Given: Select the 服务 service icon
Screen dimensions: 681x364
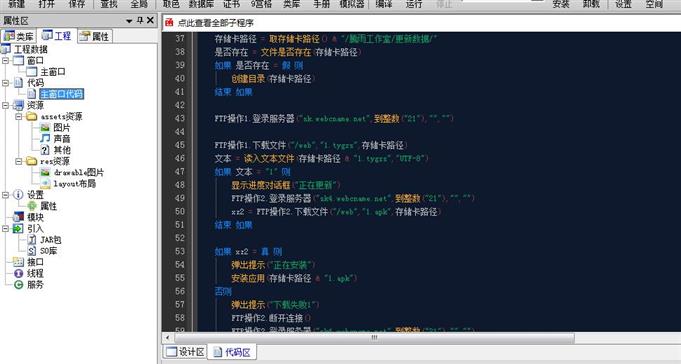Looking at the screenshot, I should coord(18,285).
